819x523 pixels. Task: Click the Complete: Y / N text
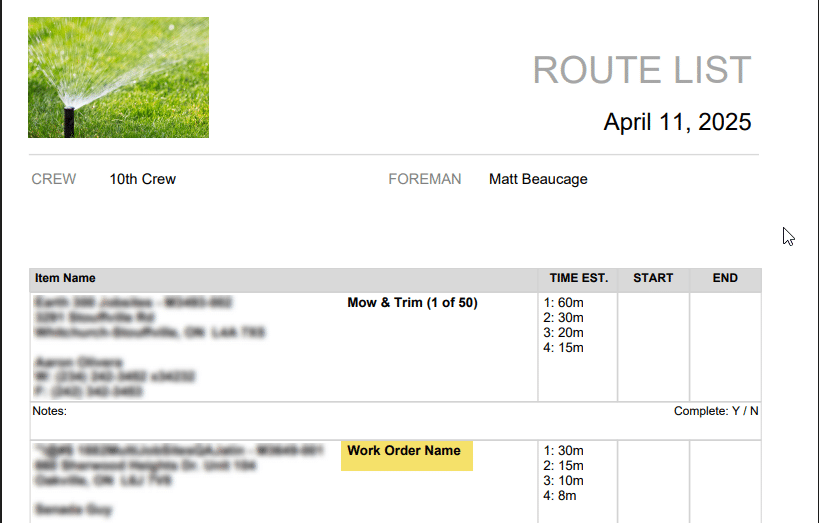click(716, 411)
